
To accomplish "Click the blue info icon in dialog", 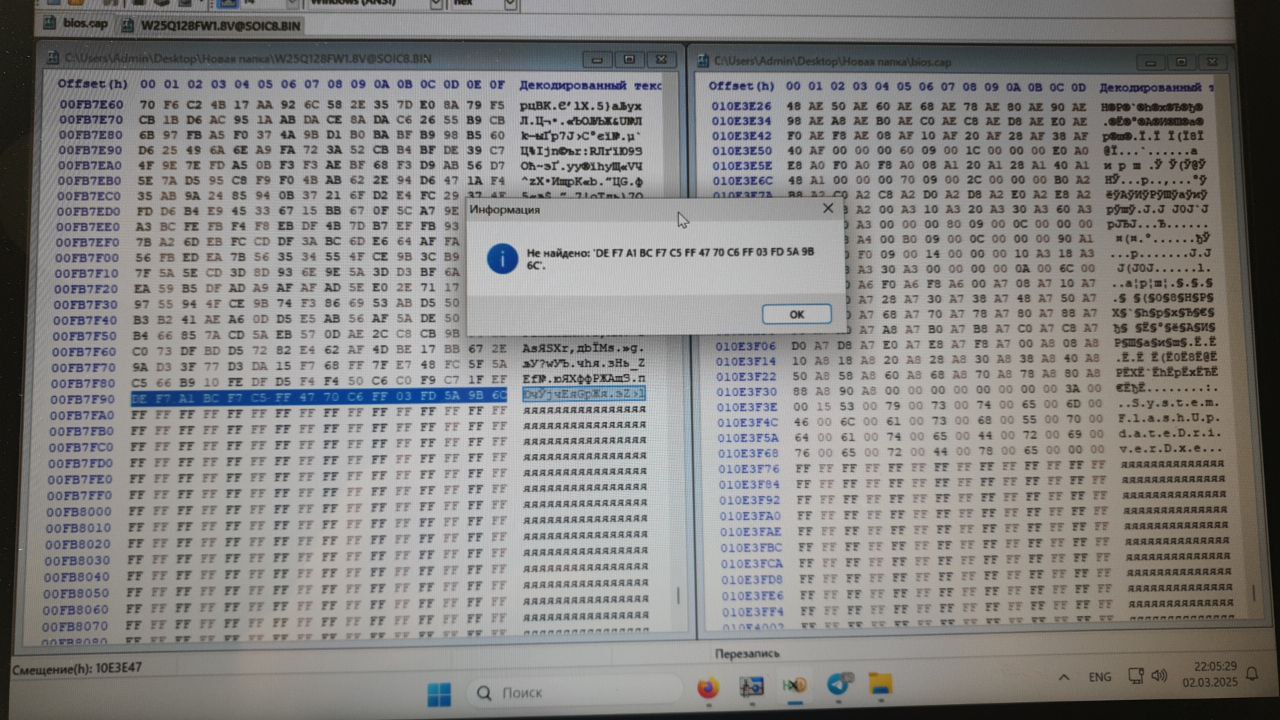I will [x=502, y=259].
